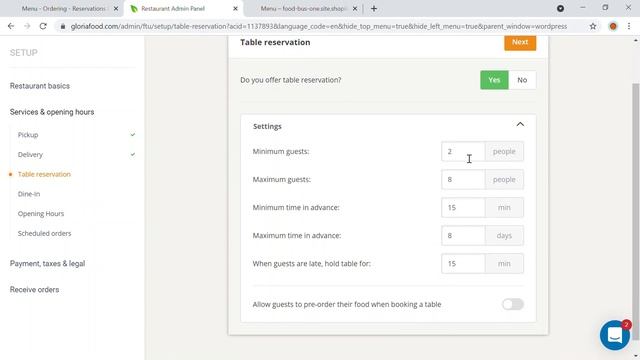Image resolution: width=640 pixels, height=360 pixels.
Task: Click the browser forward arrow
Action: point(27,26)
